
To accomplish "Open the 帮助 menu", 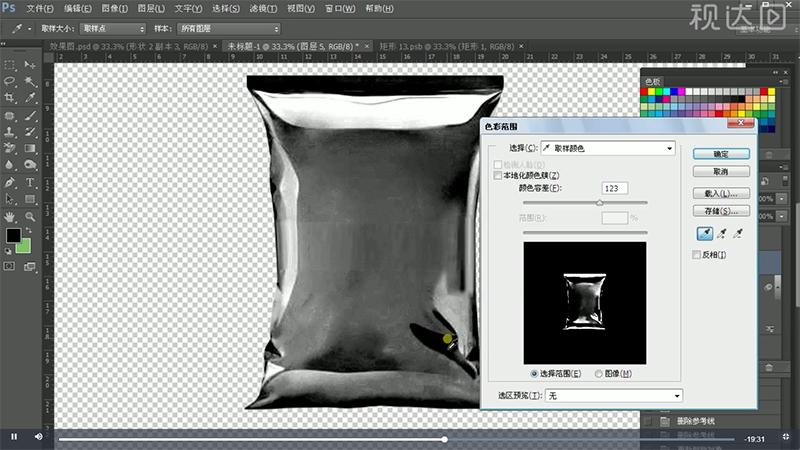I will (x=379, y=9).
